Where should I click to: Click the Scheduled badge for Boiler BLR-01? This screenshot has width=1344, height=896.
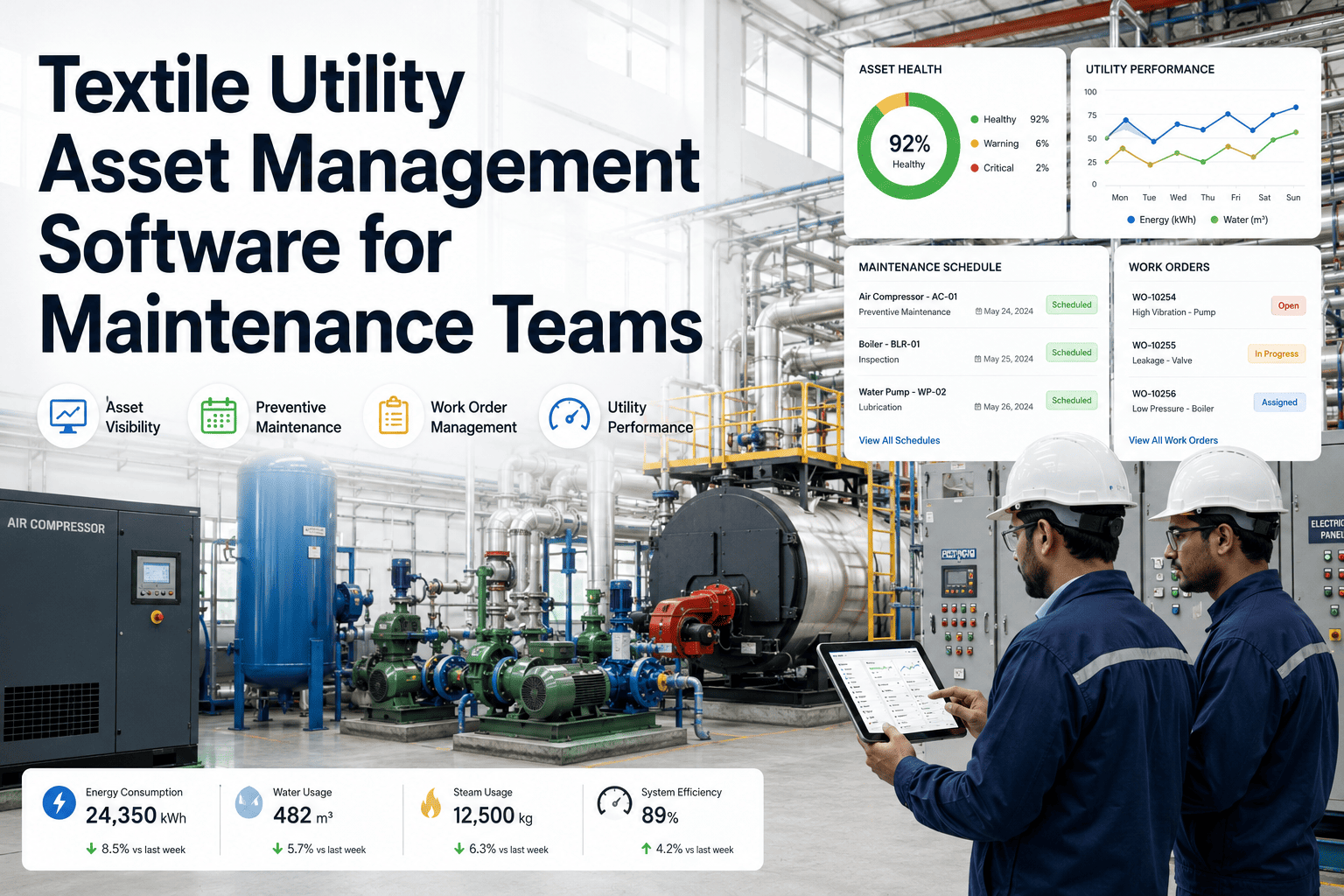click(x=1071, y=353)
